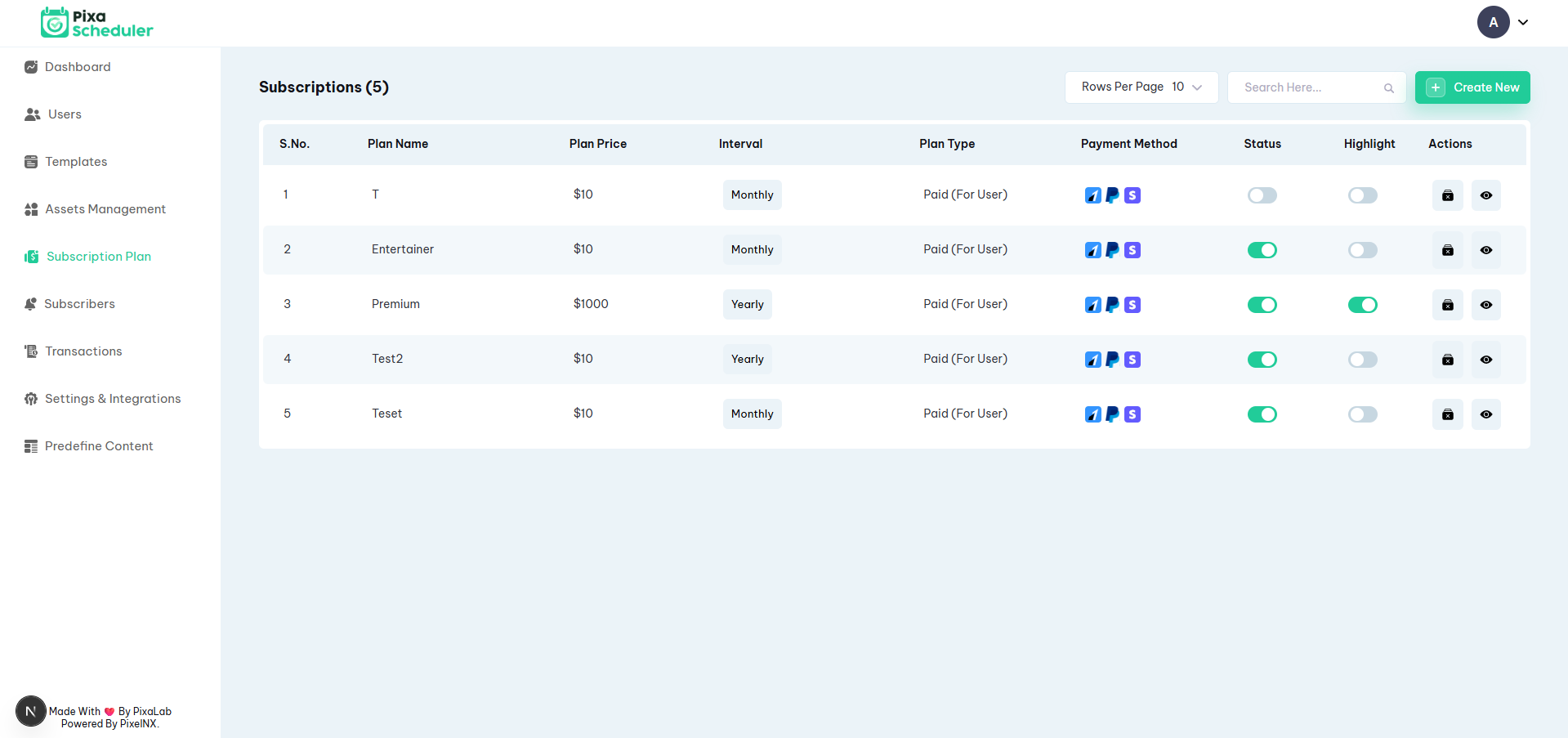Viewport: 1568px width, 738px height.
Task: Turn off the Highlight toggle for Premium
Action: (x=1362, y=305)
